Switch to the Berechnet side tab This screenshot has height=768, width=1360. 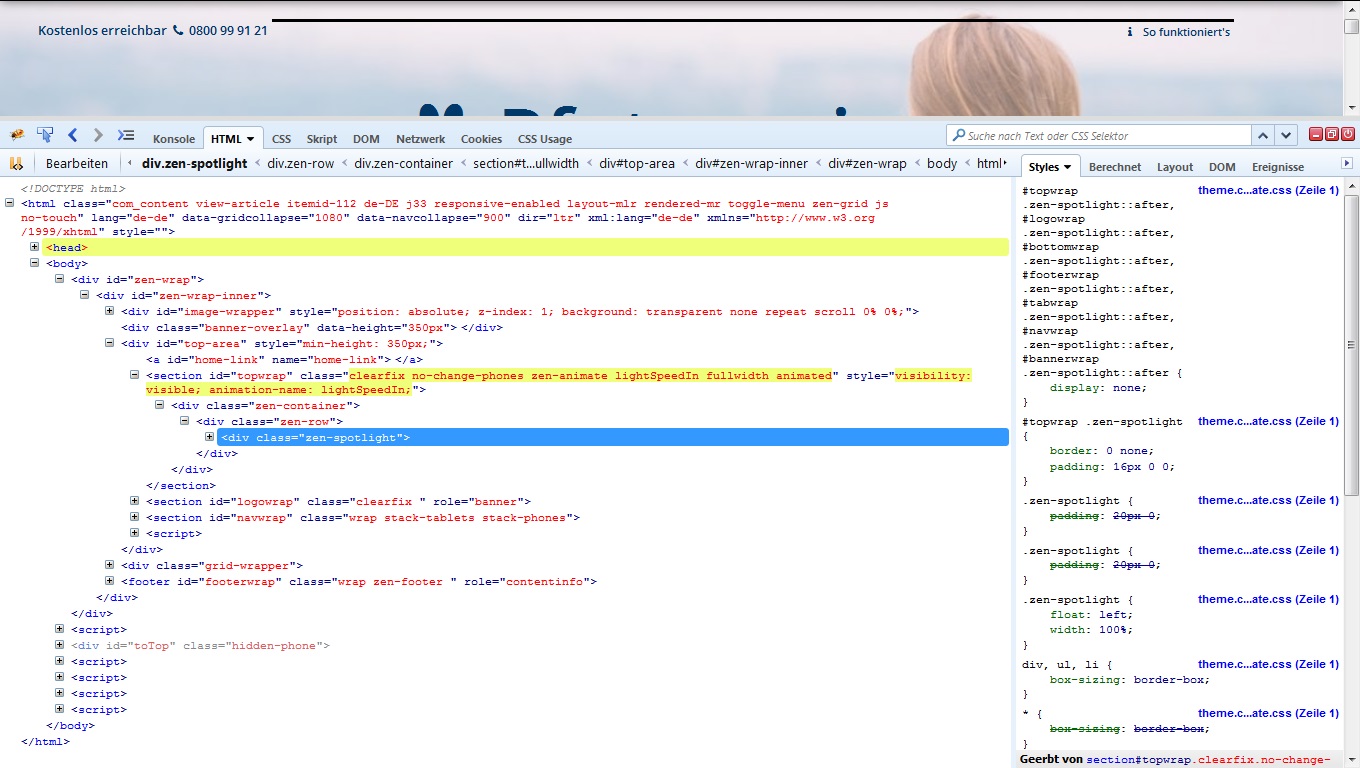tap(1115, 167)
